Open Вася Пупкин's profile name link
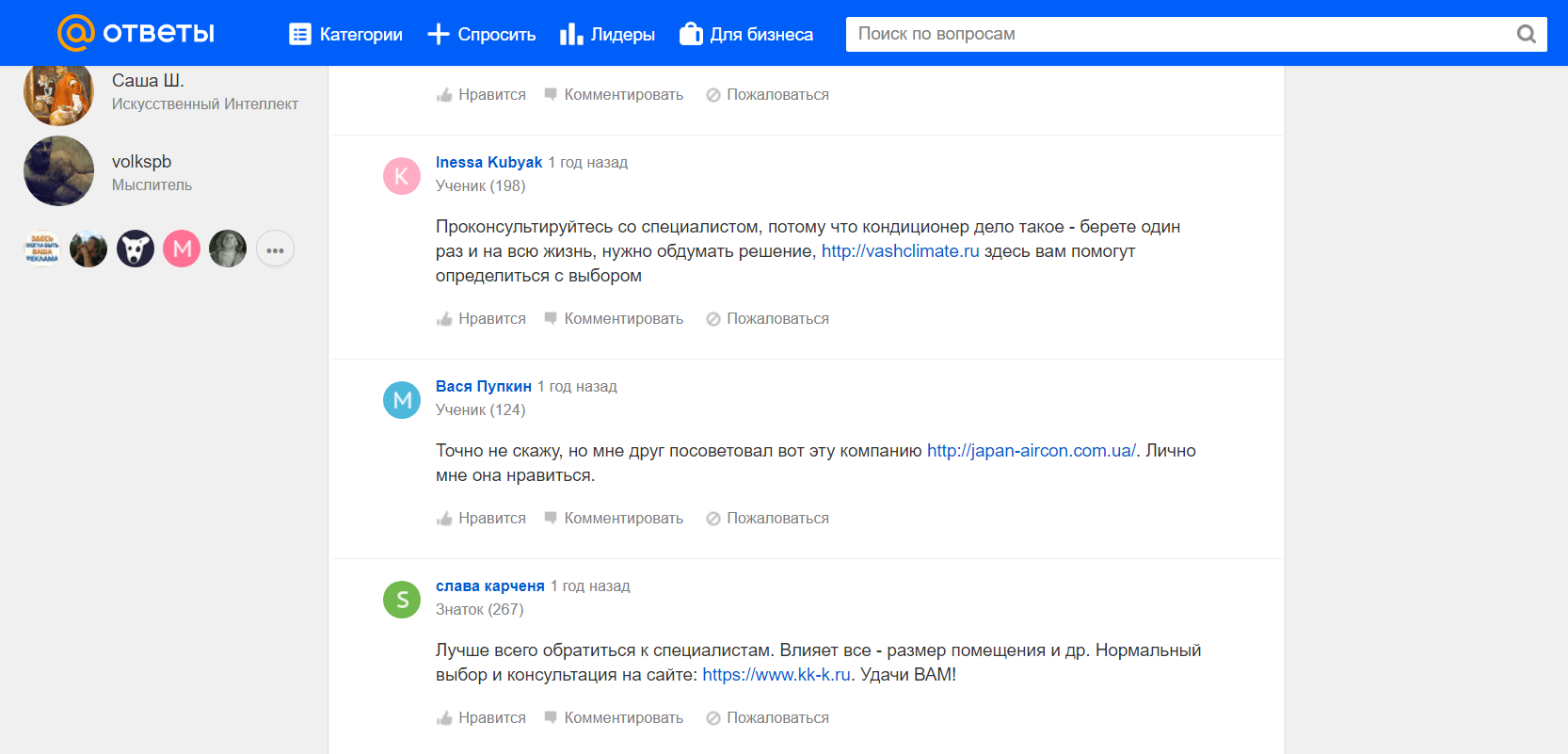 point(484,386)
